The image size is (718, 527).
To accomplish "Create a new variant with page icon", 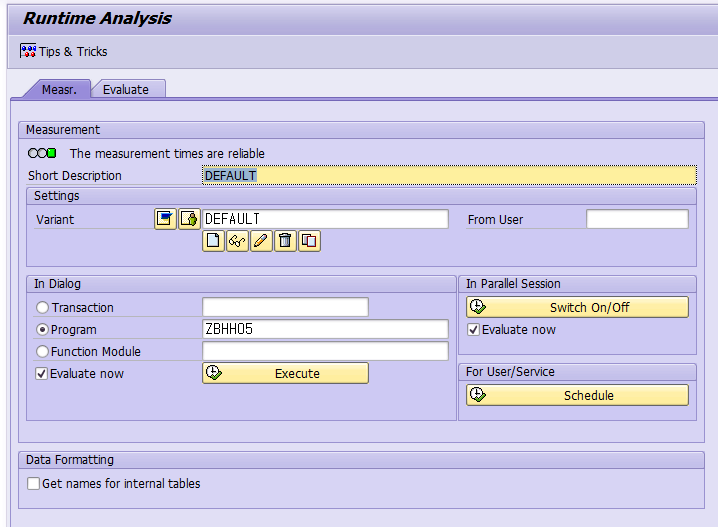I will pyautogui.click(x=213, y=241).
